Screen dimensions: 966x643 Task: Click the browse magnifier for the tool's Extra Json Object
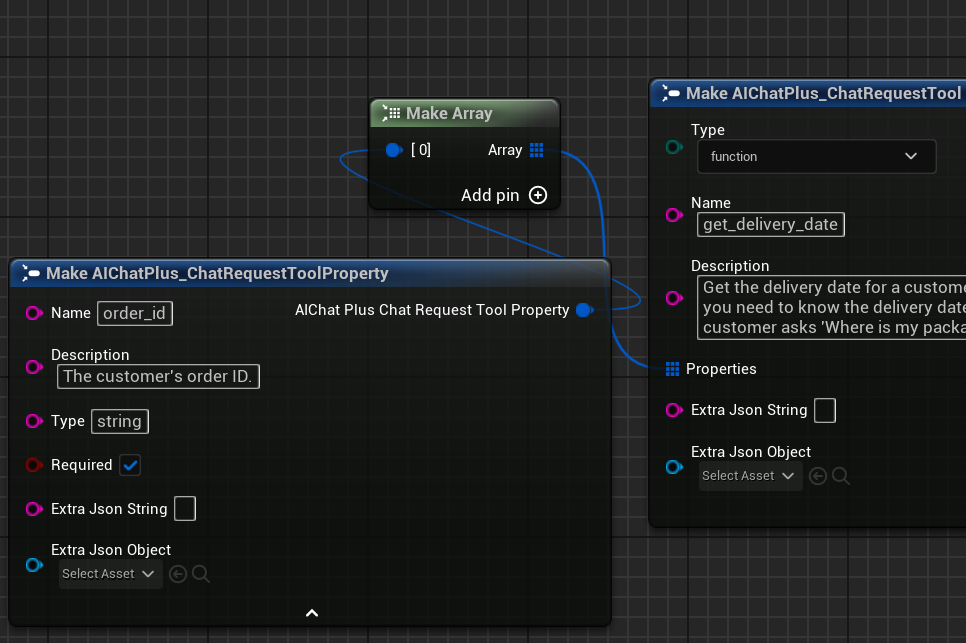tap(841, 475)
